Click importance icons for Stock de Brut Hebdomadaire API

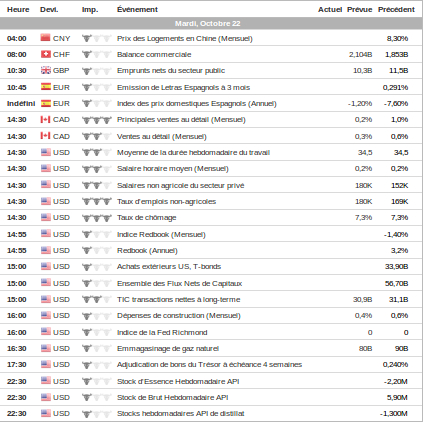point(97,398)
